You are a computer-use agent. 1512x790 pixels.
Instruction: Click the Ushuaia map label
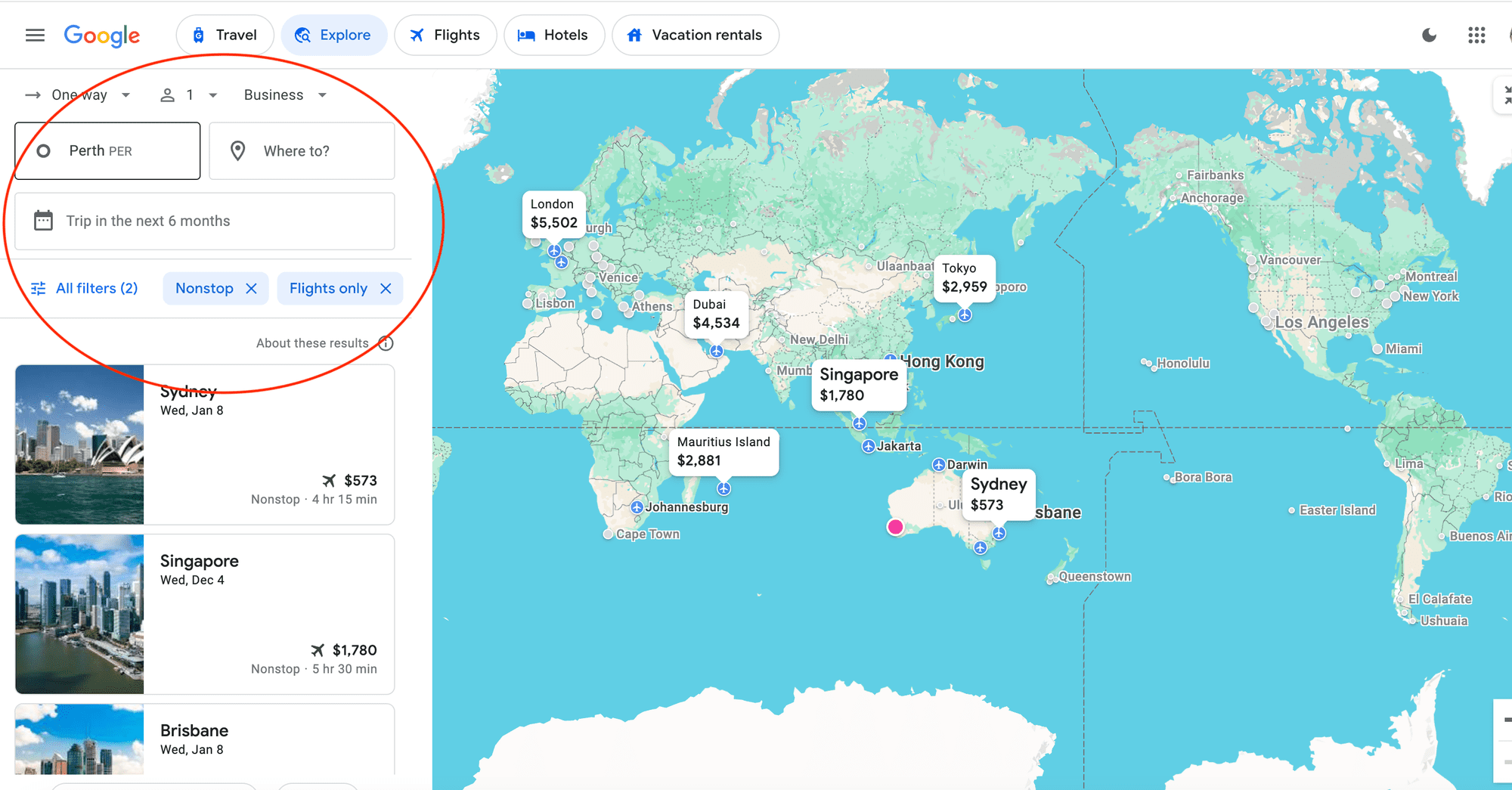pos(1444,621)
